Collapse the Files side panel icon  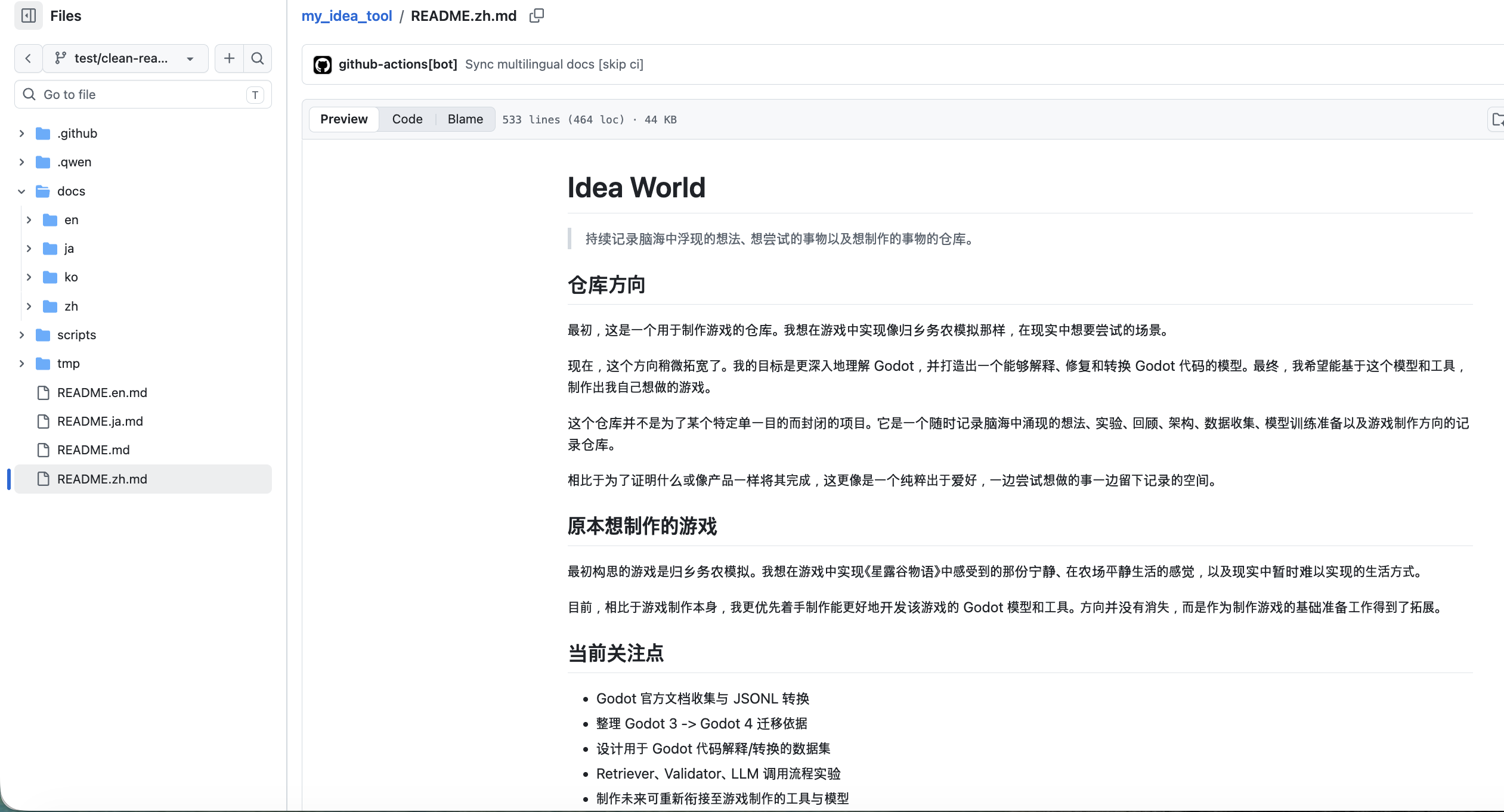point(29,16)
